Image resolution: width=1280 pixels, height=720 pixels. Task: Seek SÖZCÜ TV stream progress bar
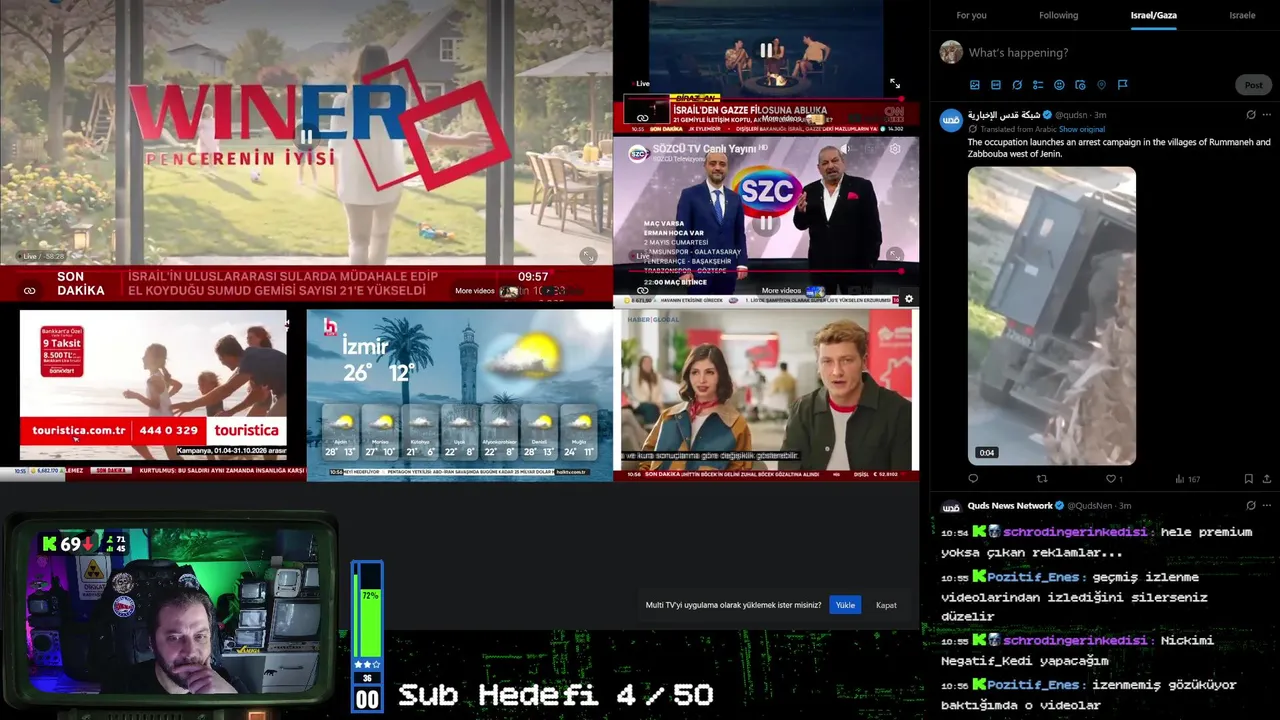tap(766, 270)
